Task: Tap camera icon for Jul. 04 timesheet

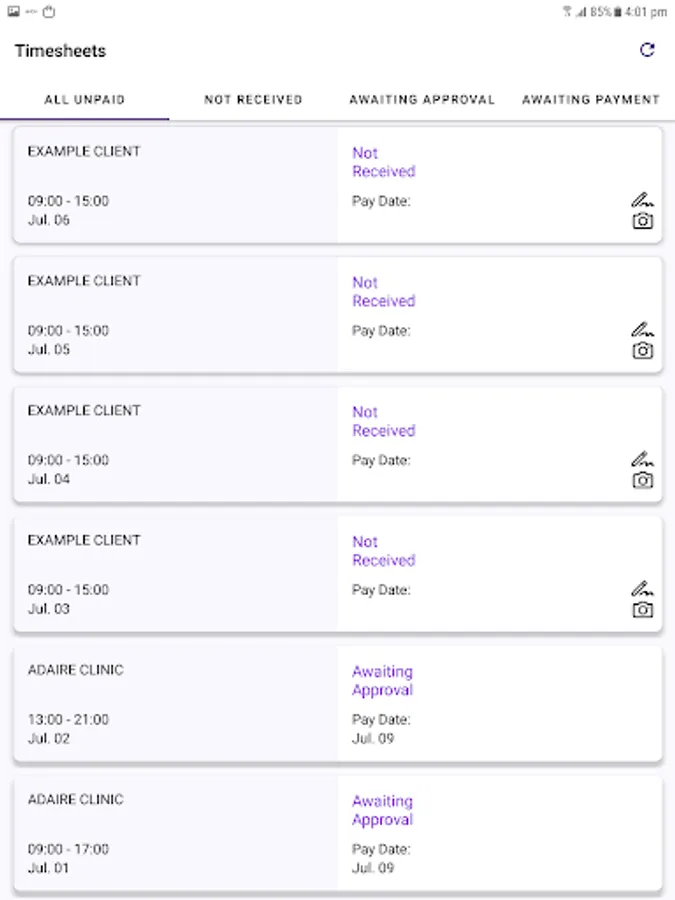Action: coord(643,480)
